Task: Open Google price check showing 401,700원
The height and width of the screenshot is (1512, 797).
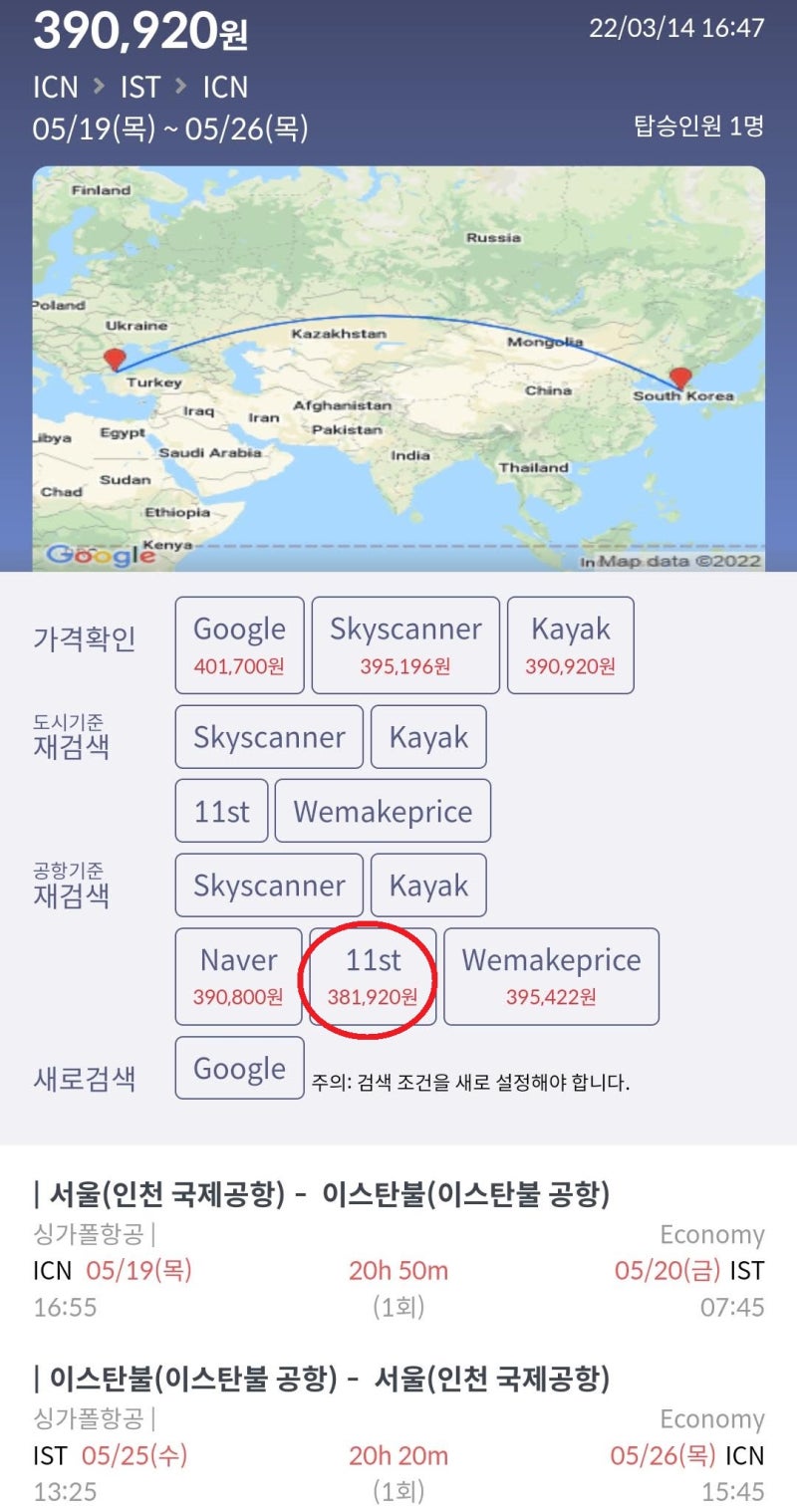Action: (239, 643)
